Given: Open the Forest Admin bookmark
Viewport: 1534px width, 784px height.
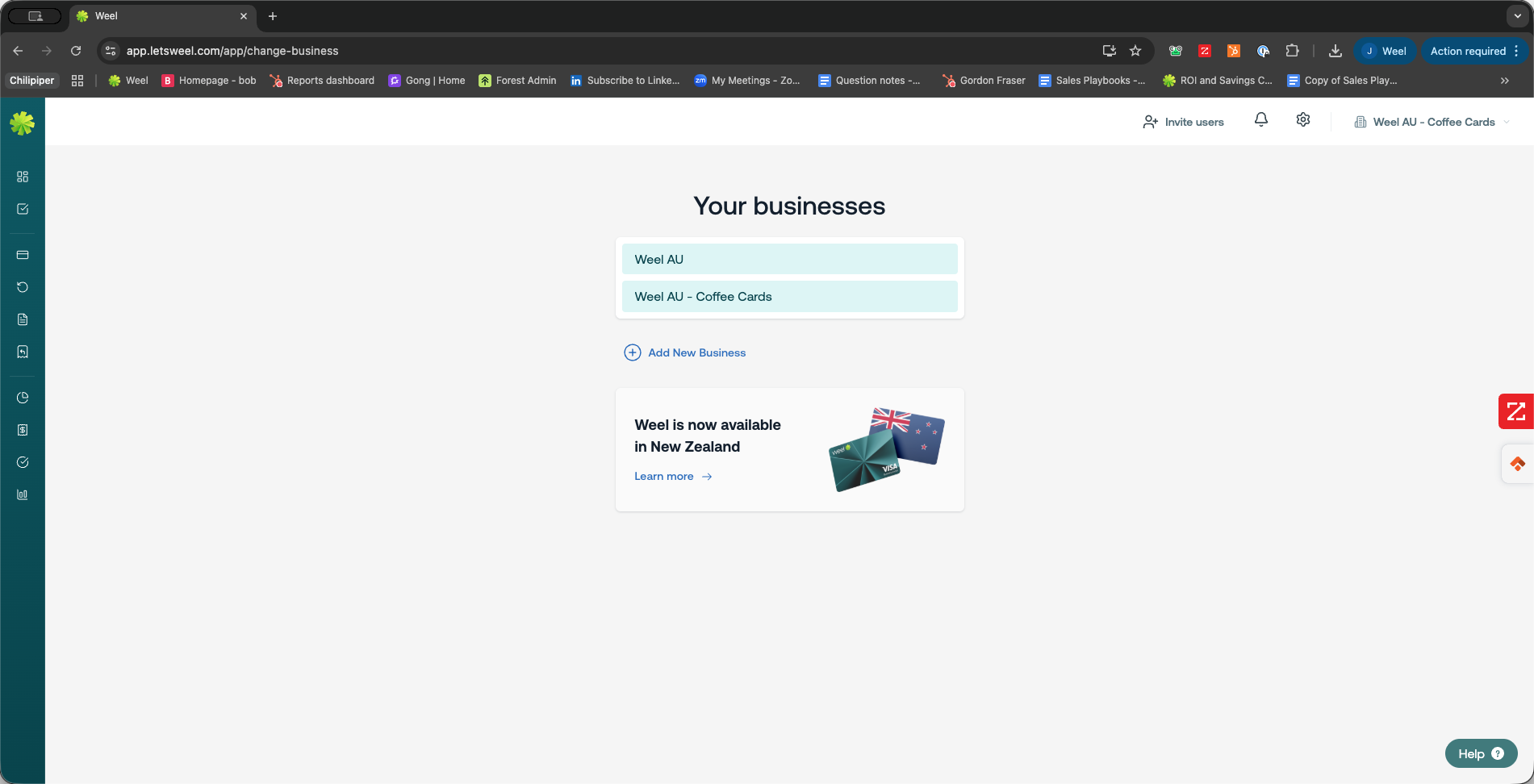Looking at the screenshot, I should [x=517, y=81].
